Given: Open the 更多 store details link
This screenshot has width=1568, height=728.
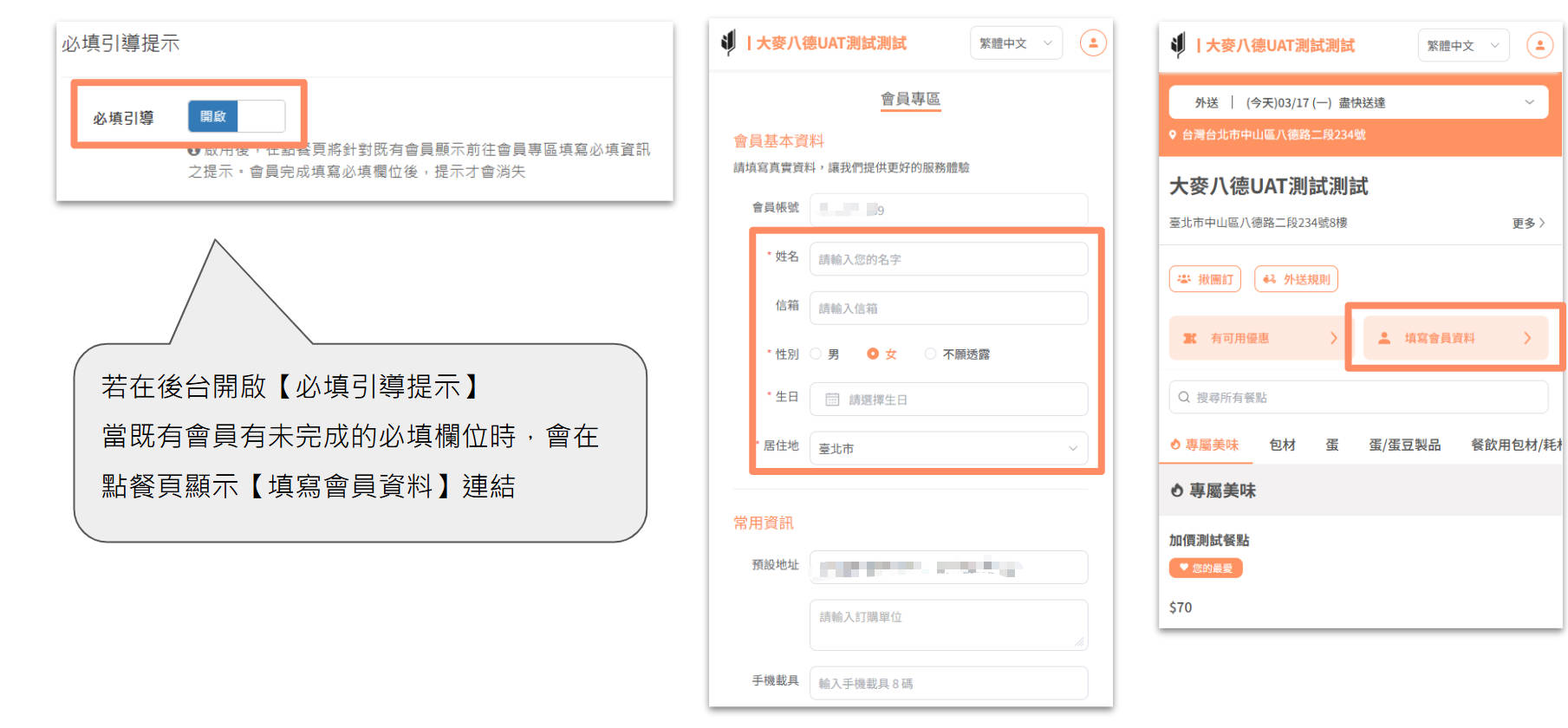Looking at the screenshot, I should 1528,223.
